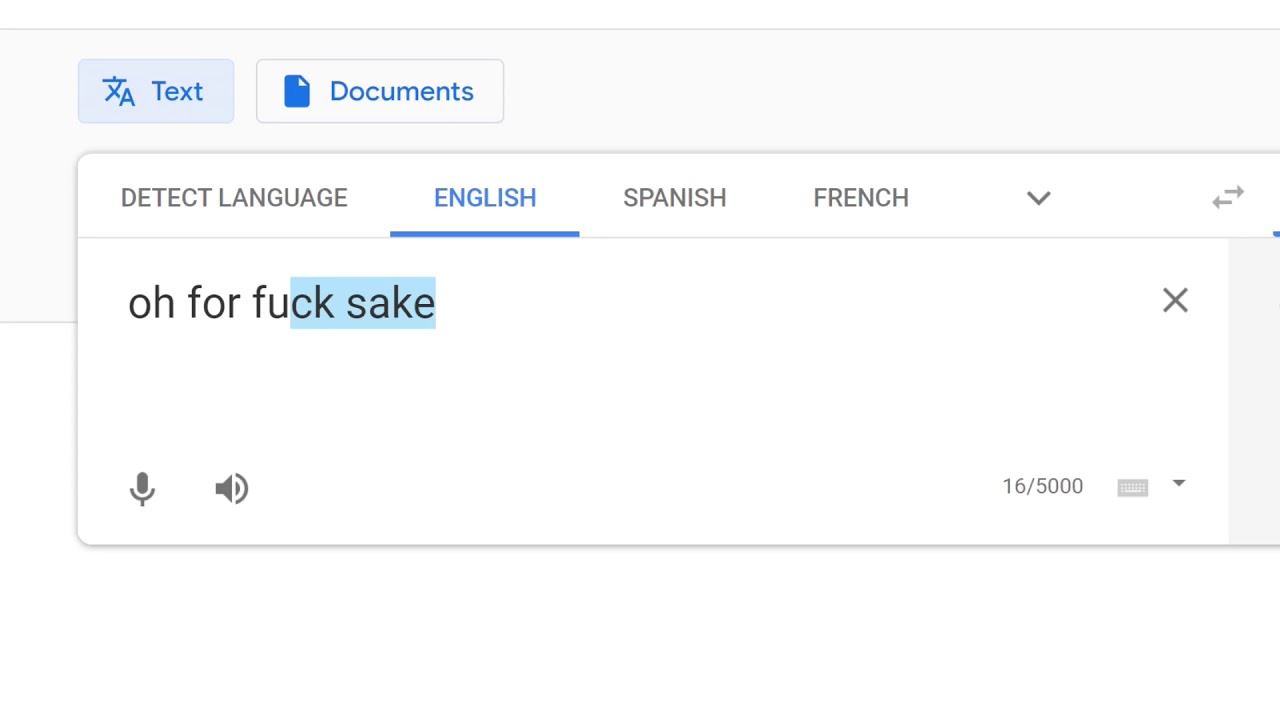Click the 16/5000 character counter
Screen dimensions: 1280x720
click(1043, 486)
